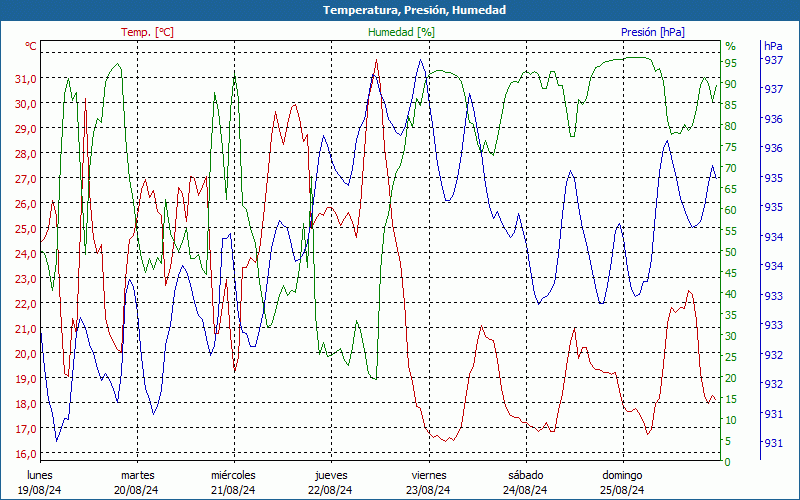Click the 24/08/24 date label
This screenshot has height=500, width=800.
tap(525, 490)
